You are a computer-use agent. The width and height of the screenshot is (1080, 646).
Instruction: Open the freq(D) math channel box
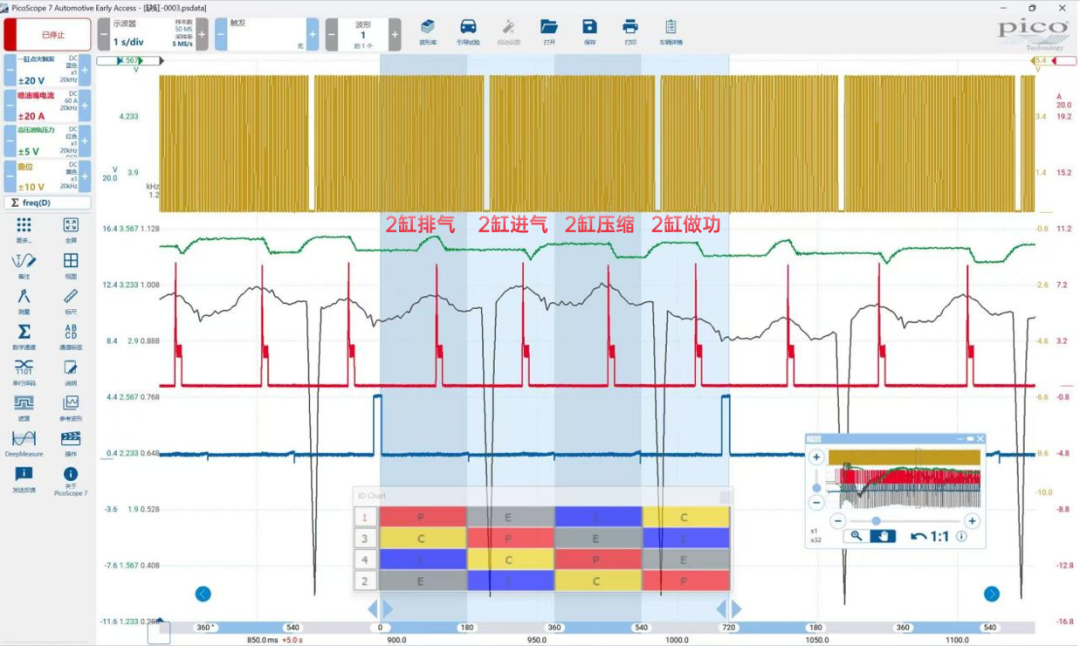point(47,202)
